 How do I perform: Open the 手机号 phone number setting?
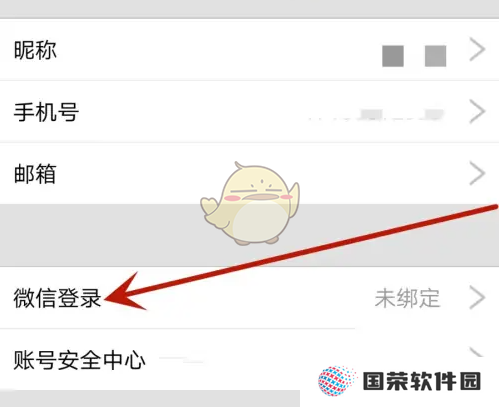(249, 112)
